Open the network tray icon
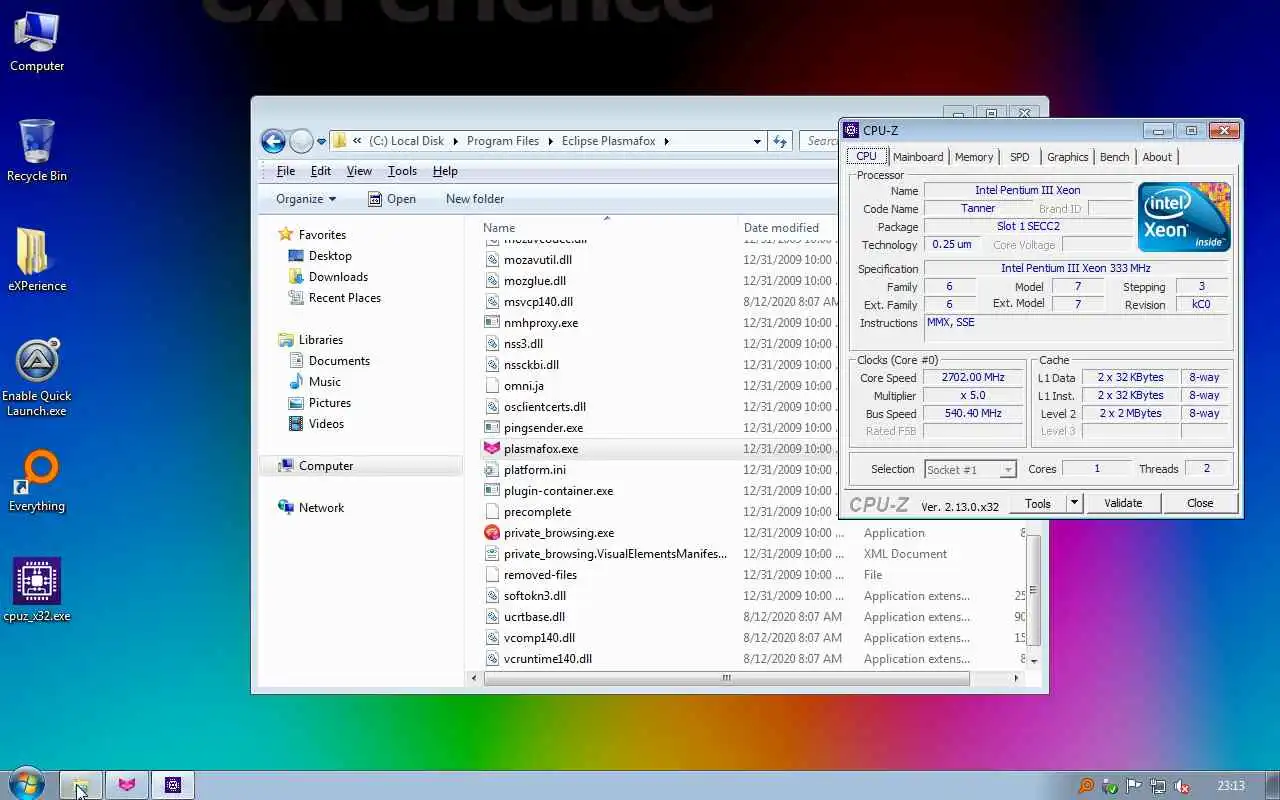 (1158, 786)
